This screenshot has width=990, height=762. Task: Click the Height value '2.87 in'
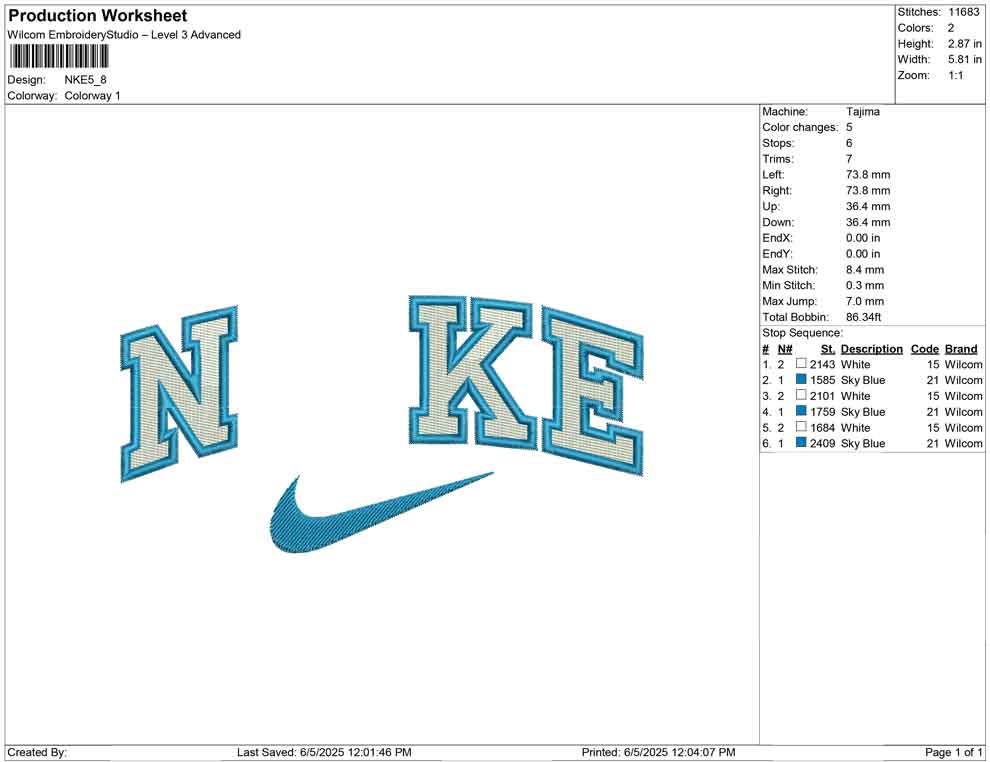coord(964,44)
